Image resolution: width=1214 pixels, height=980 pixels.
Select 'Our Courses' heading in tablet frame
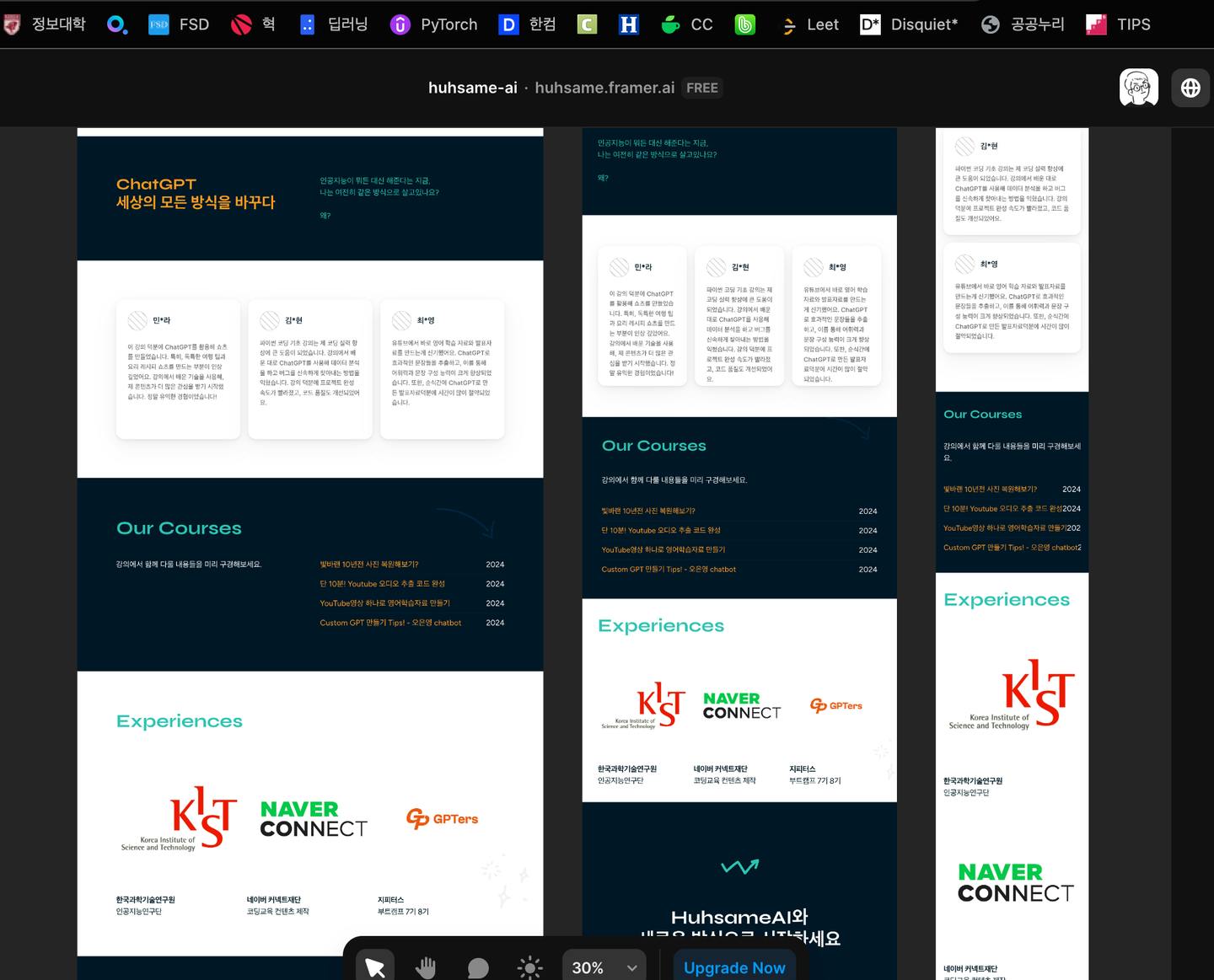point(654,446)
